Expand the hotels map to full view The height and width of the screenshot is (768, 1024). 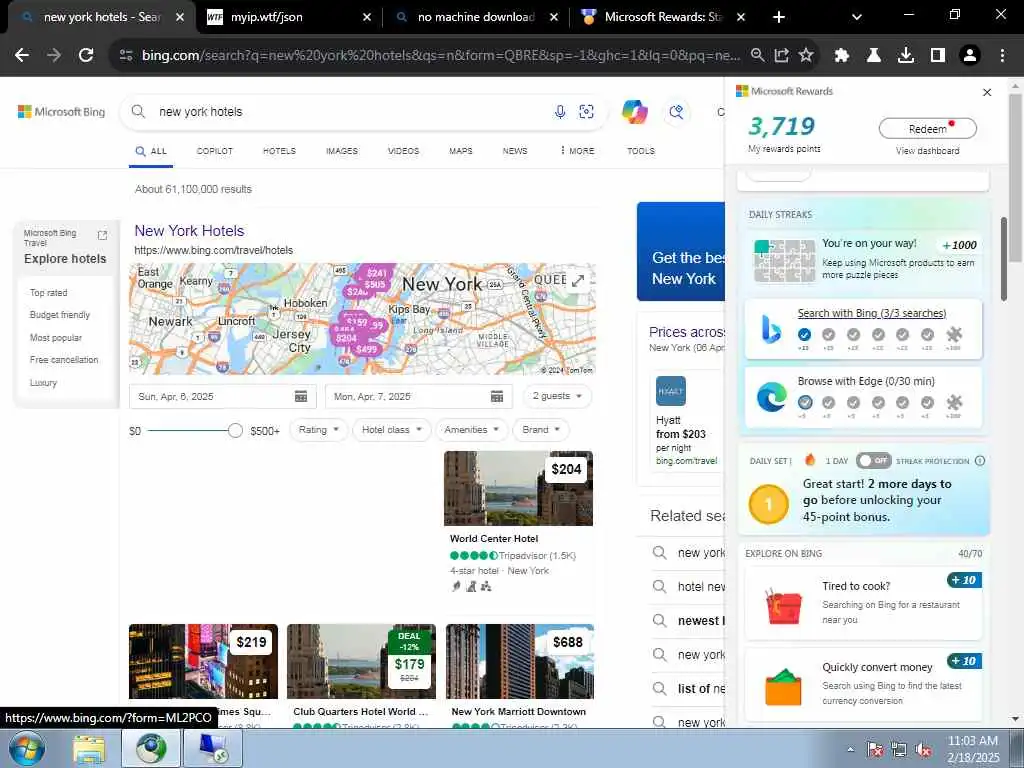coord(578,281)
